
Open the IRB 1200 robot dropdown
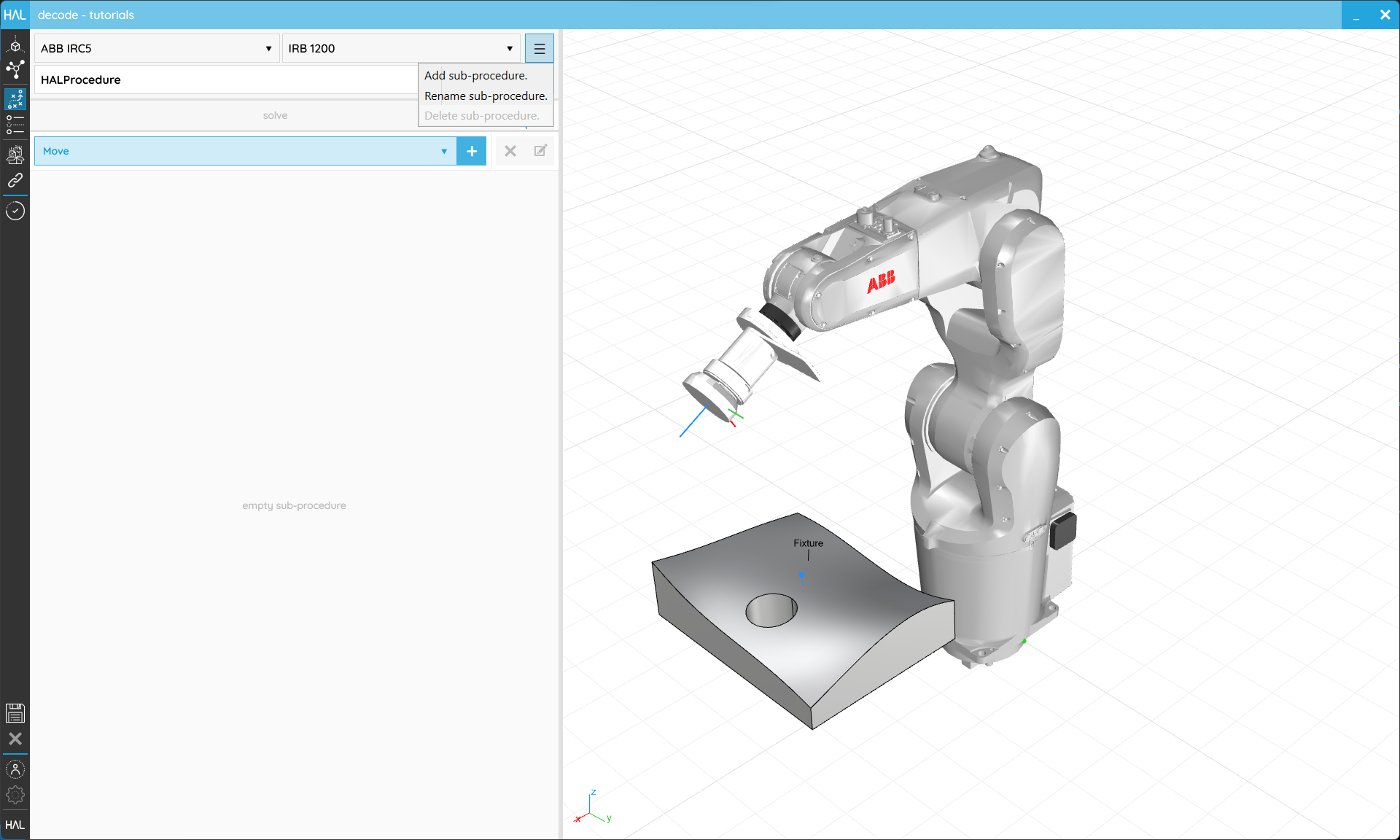point(401,49)
